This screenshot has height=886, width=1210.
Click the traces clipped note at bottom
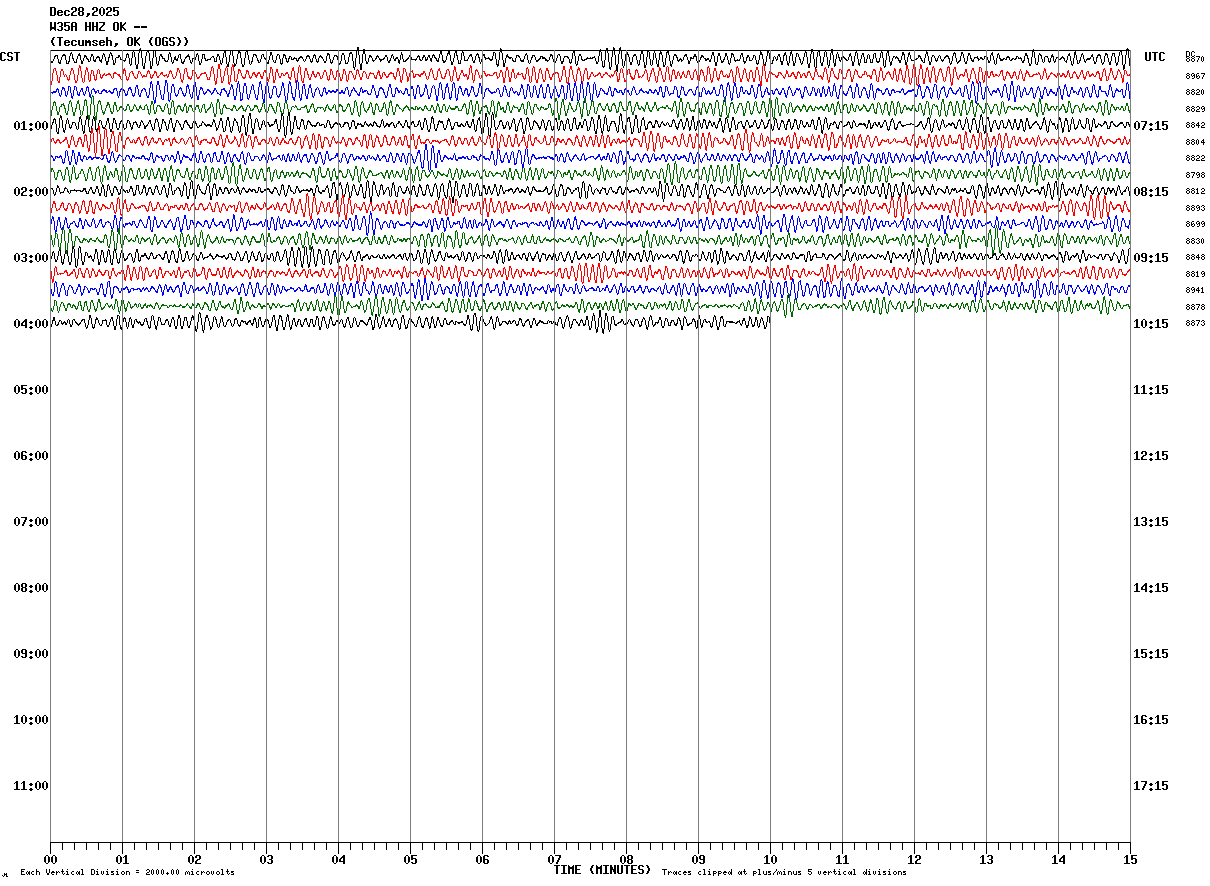point(784,873)
